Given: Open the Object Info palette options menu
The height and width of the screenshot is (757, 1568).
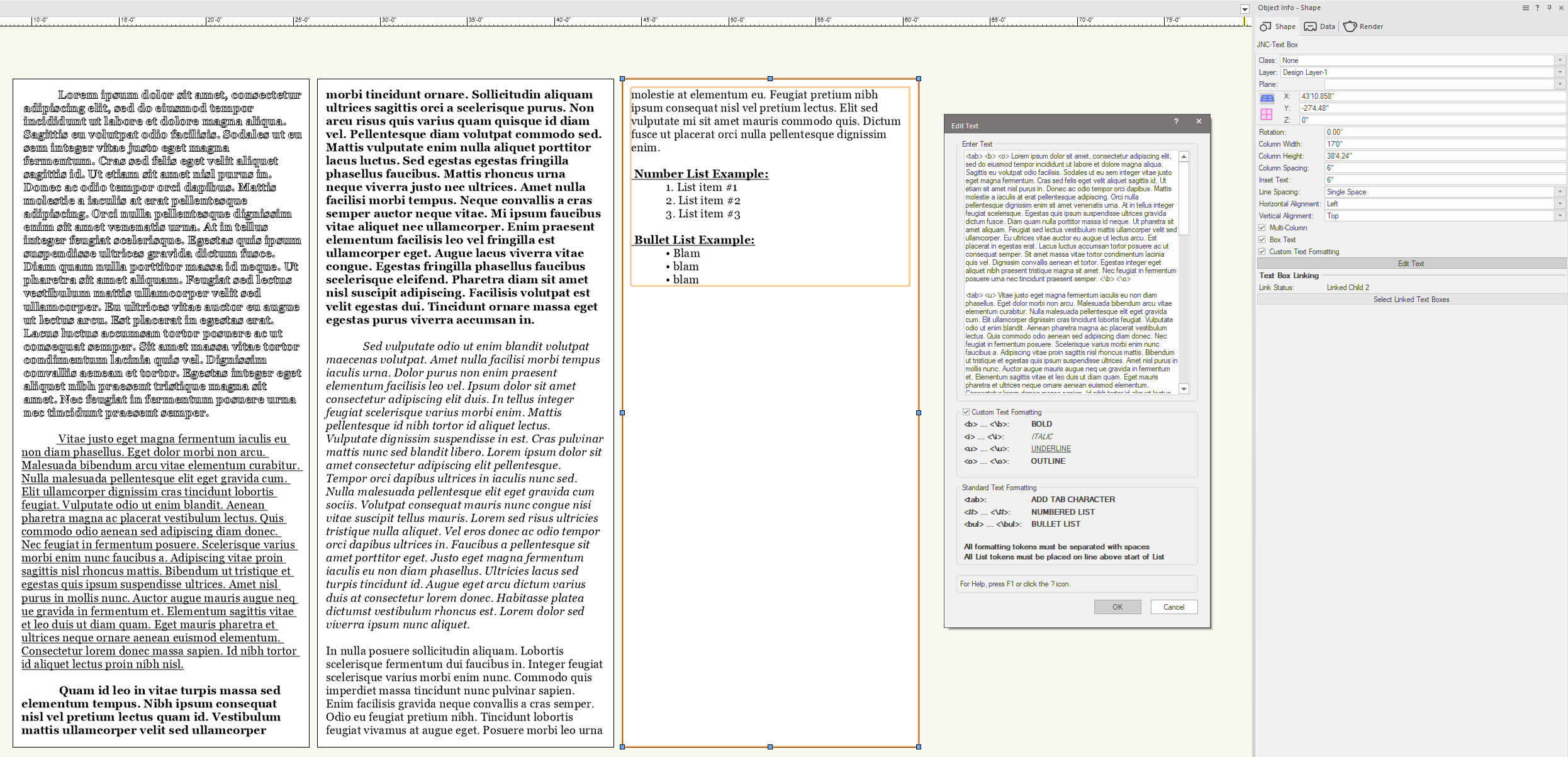Looking at the screenshot, I should 1525,8.
